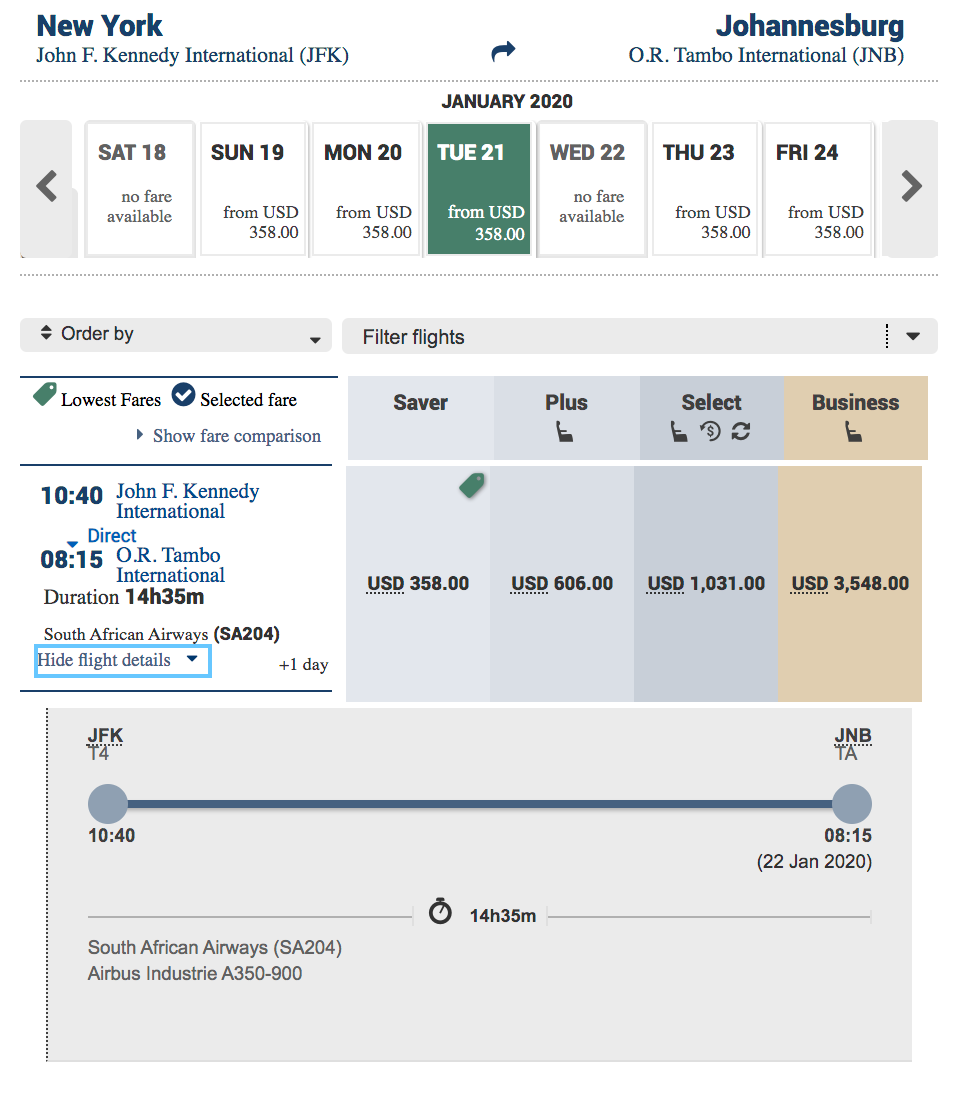Go to previous dates with left arrow

tap(47, 187)
